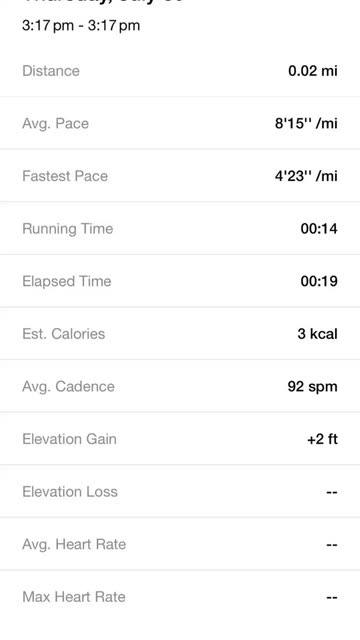360x640 pixels.
Task: Select the Elevation Loss row
Action: click(180, 492)
